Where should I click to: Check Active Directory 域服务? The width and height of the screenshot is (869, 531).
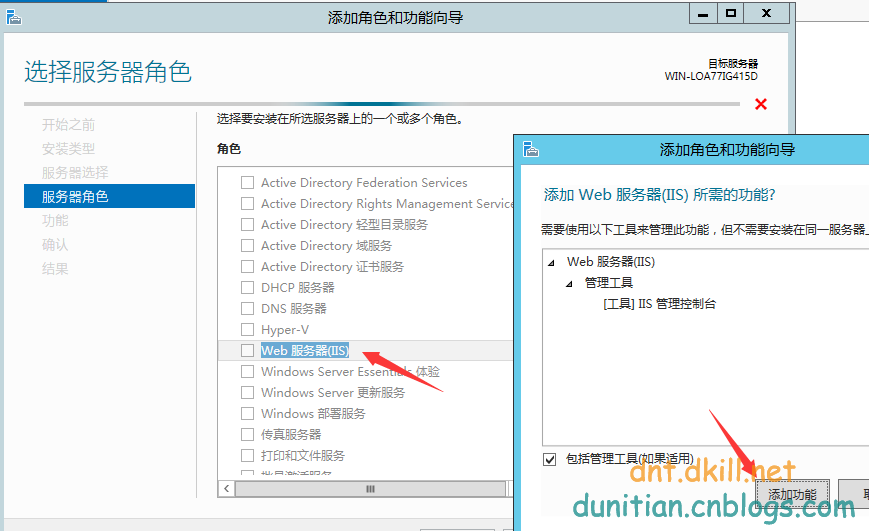[x=248, y=246]
